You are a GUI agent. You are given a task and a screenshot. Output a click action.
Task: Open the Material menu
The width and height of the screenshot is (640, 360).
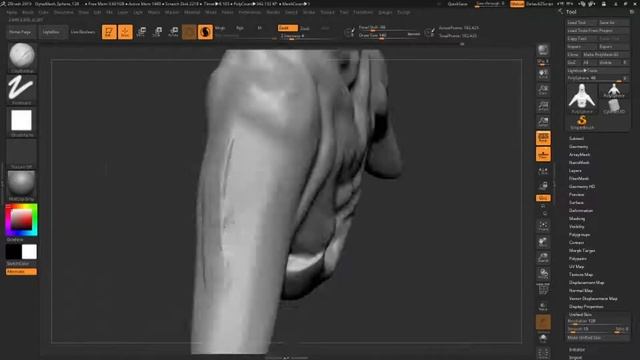(x=192, y=12)
